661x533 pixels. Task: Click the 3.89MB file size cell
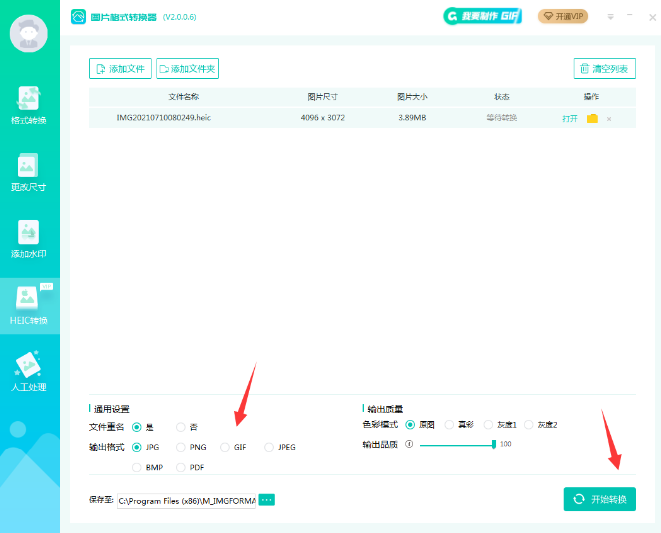click(412, 118)
